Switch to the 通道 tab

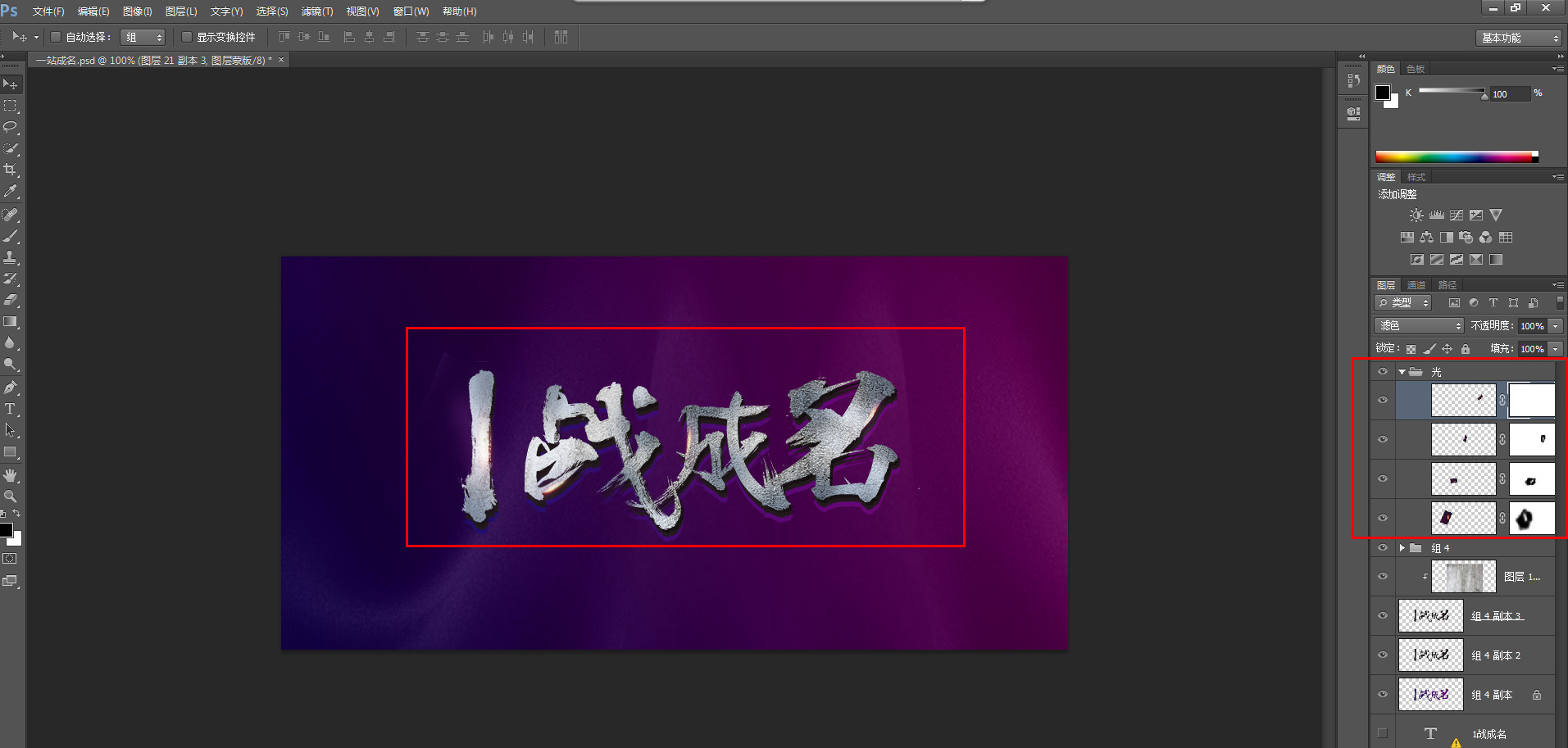click(x=1416, y=284)
